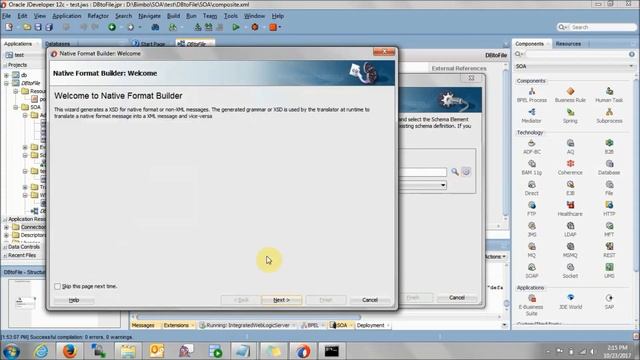
Task: Choose the BAM 11g adapter icon
Action: (531, 164)
